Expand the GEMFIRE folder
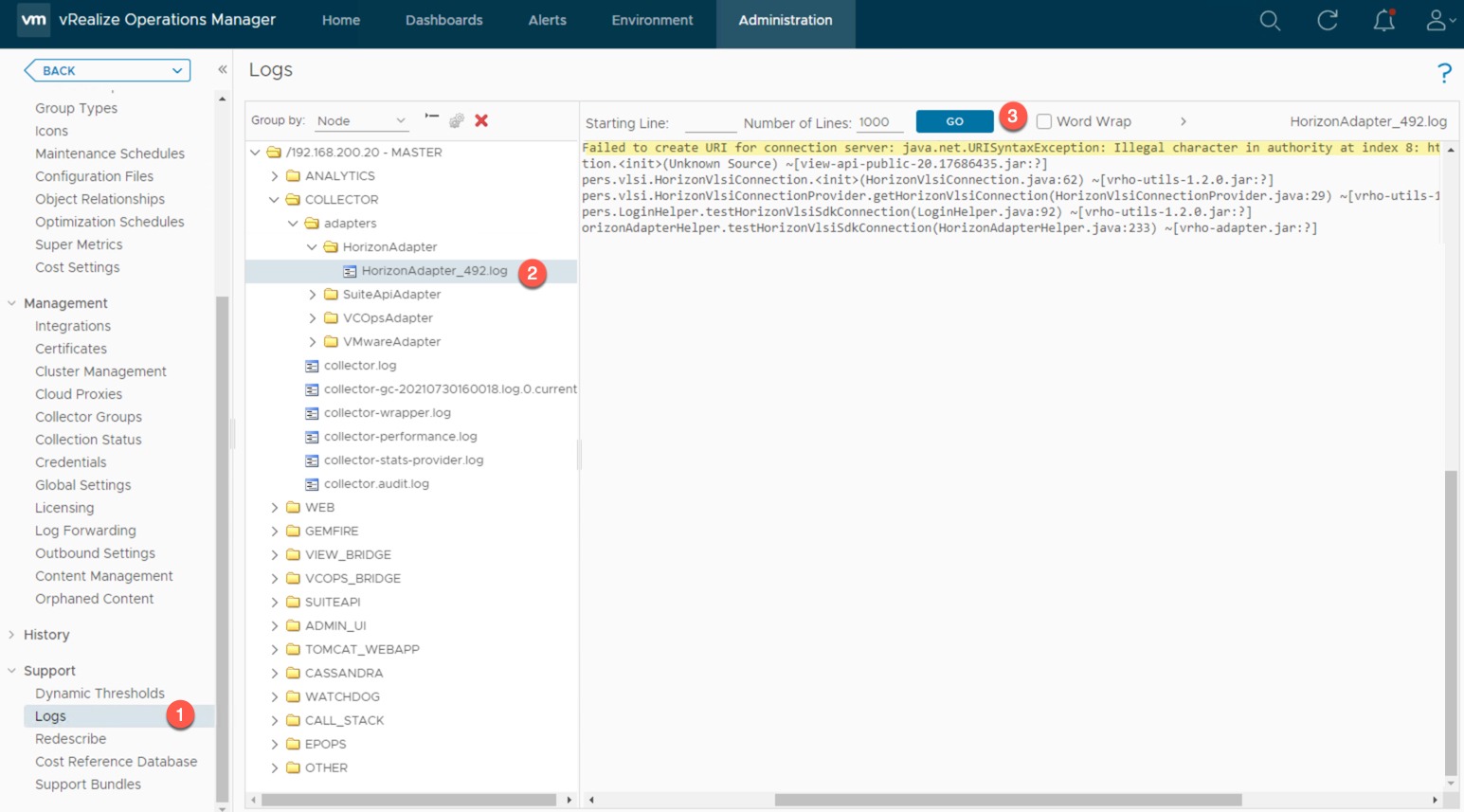The height and width of the screenshot is (812, 1464). [x=274, y=532]
